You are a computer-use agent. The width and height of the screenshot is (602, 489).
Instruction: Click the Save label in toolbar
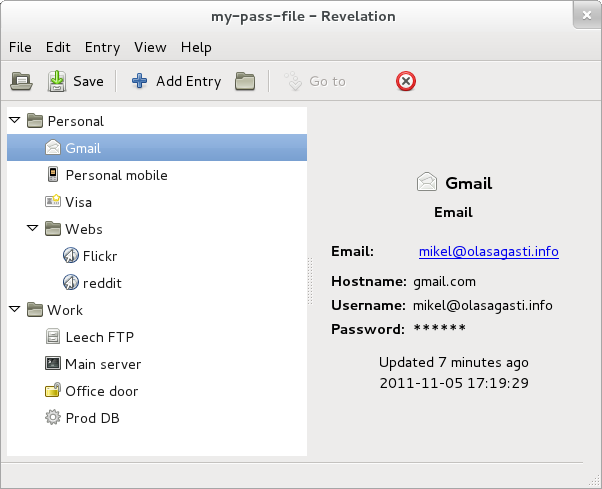(x=88, y=81)
